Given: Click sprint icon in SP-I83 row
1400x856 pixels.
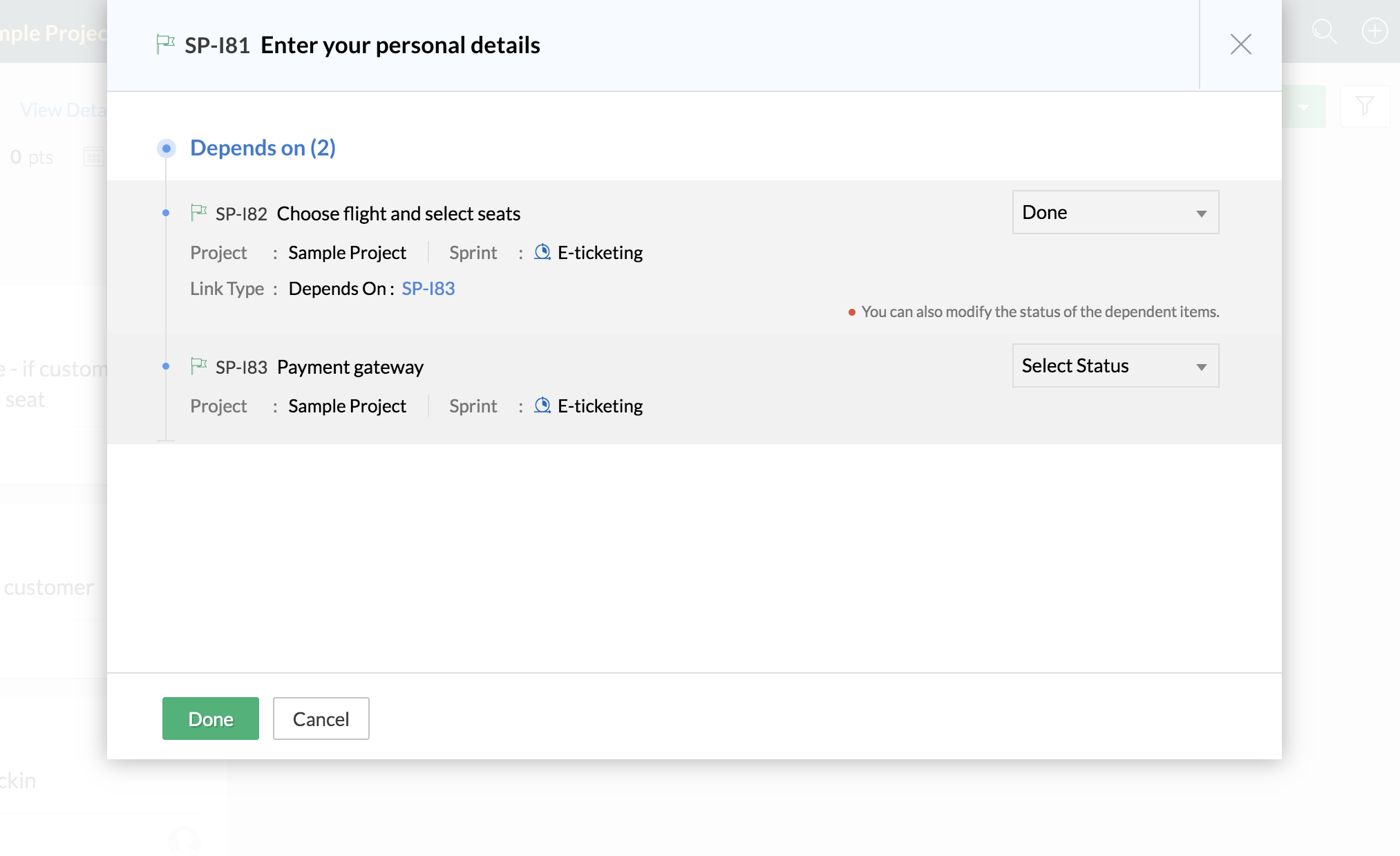Looking at the screenshot, I should click(x=542, y=406).
